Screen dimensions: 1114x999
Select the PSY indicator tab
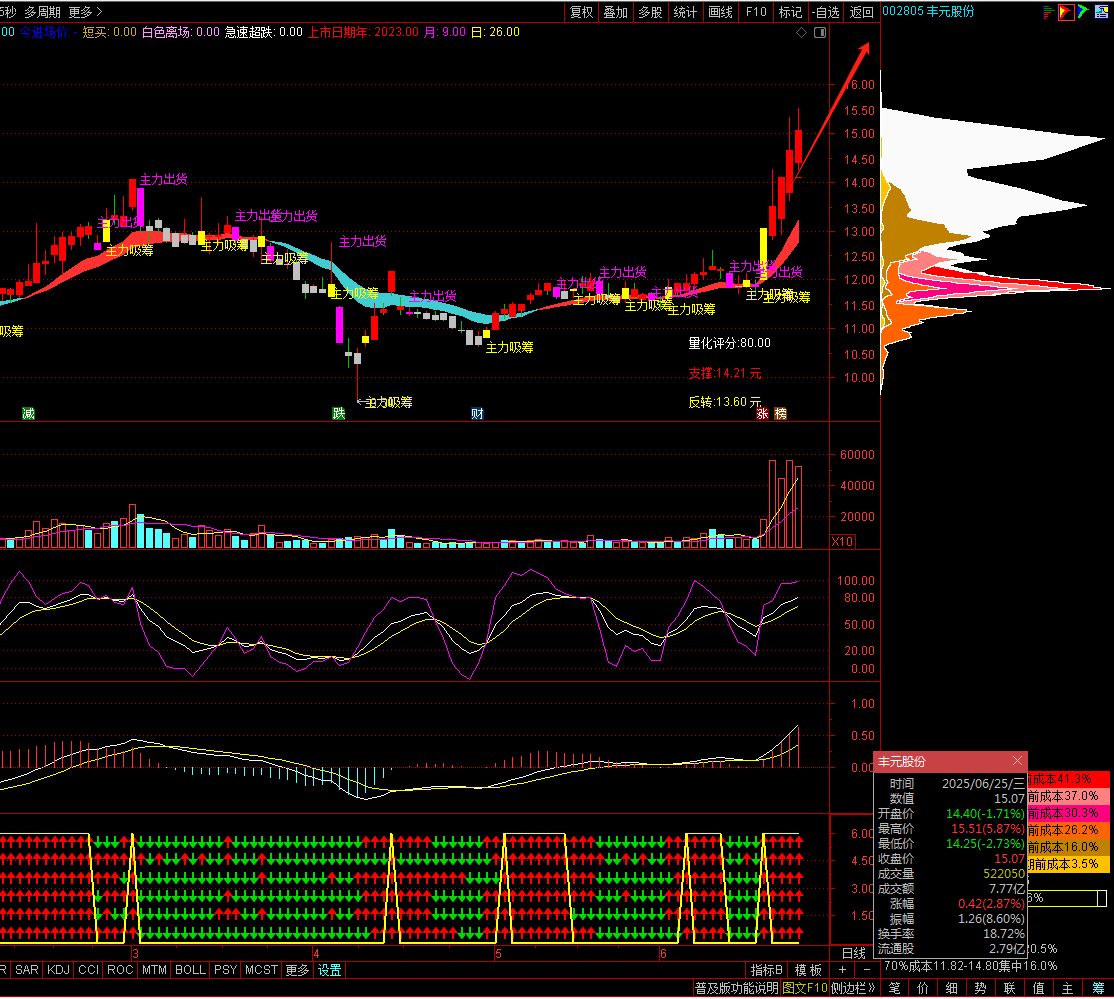(226, 970)
